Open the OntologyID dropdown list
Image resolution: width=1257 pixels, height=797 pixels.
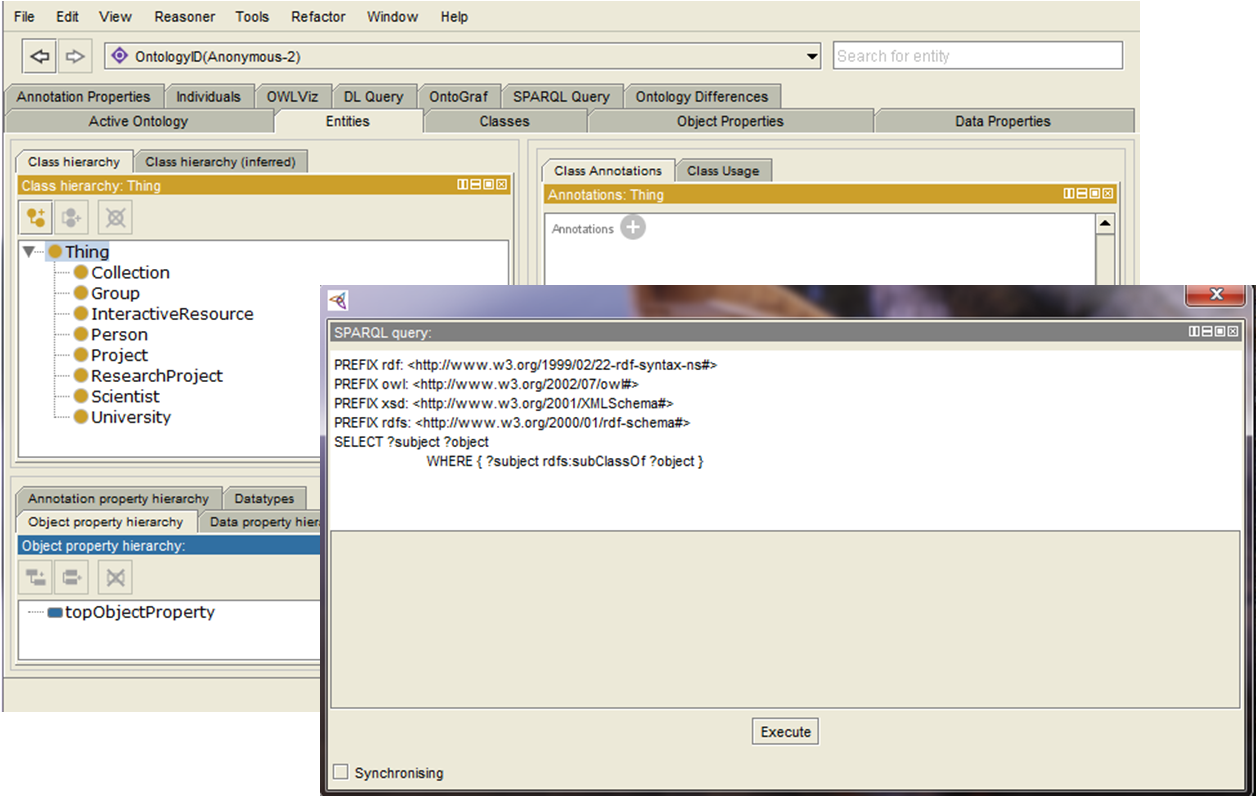tap(812, 56)
